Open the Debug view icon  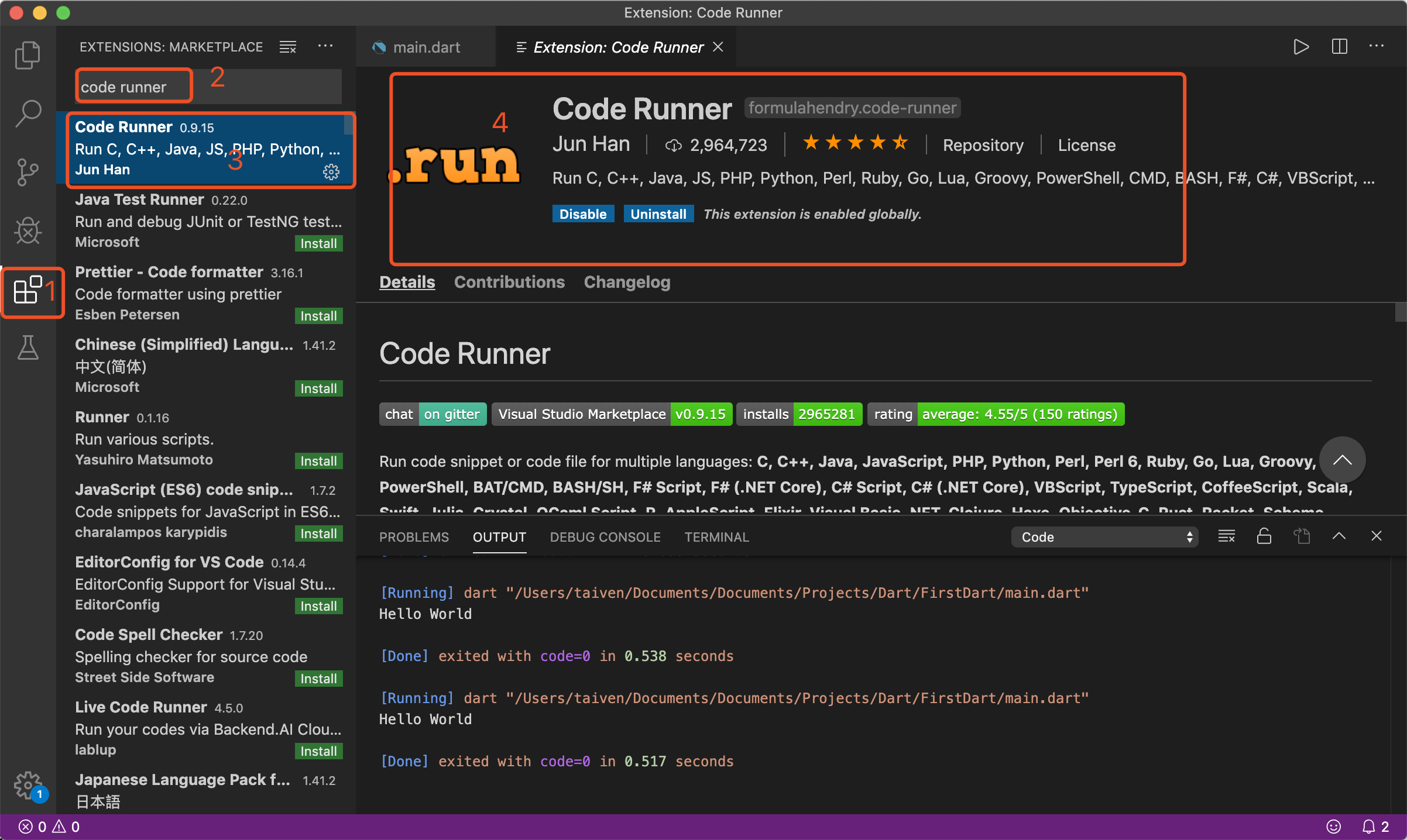tap(28, 231)
